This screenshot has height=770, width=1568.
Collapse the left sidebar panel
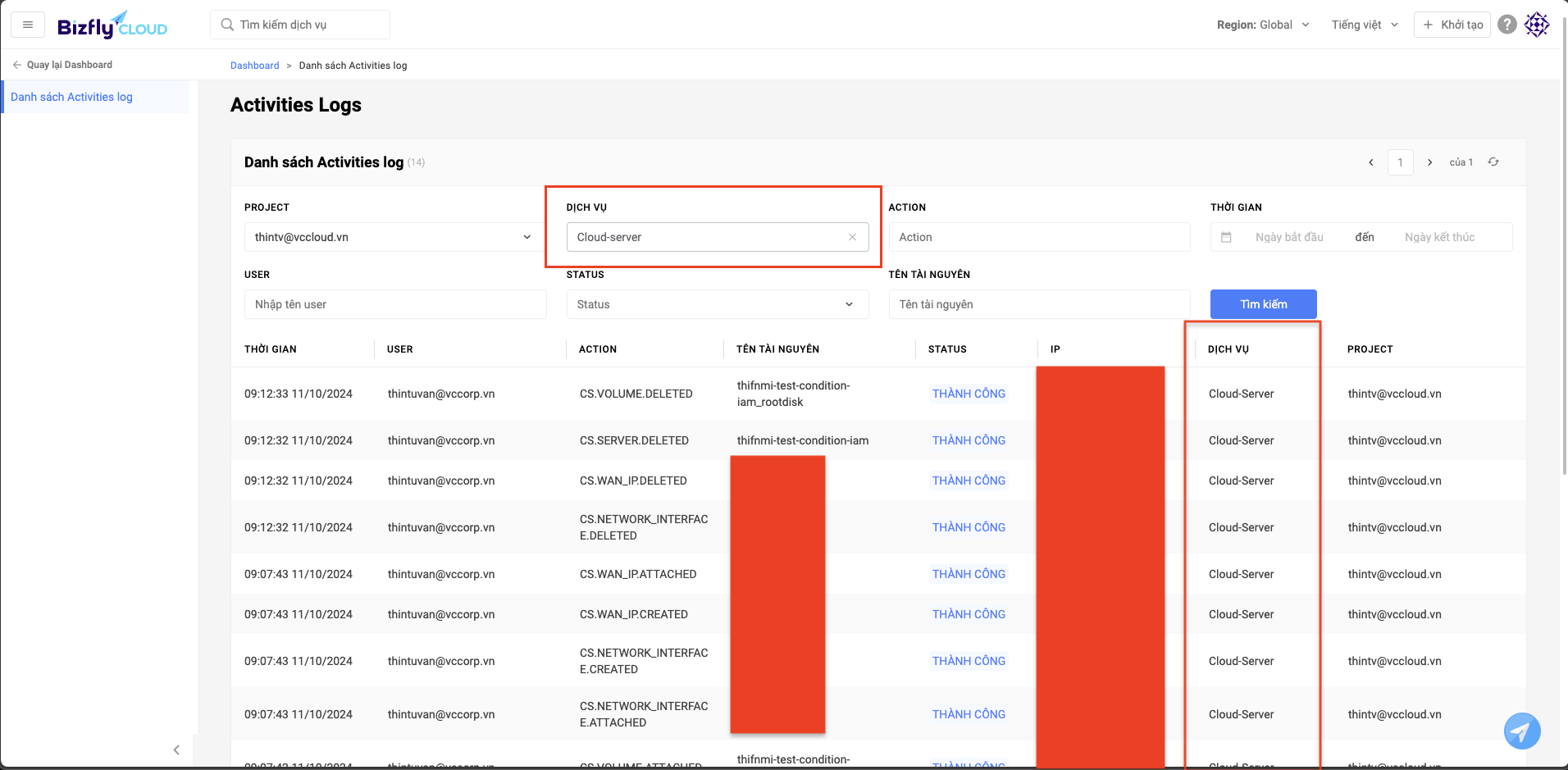[x=176, y=749]
